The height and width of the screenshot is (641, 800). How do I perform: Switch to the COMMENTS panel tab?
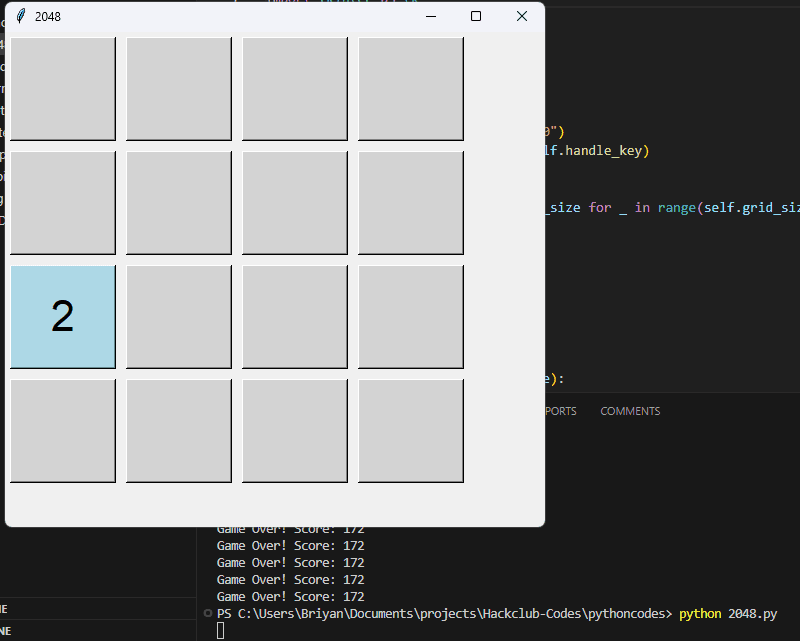pos(630,411)
